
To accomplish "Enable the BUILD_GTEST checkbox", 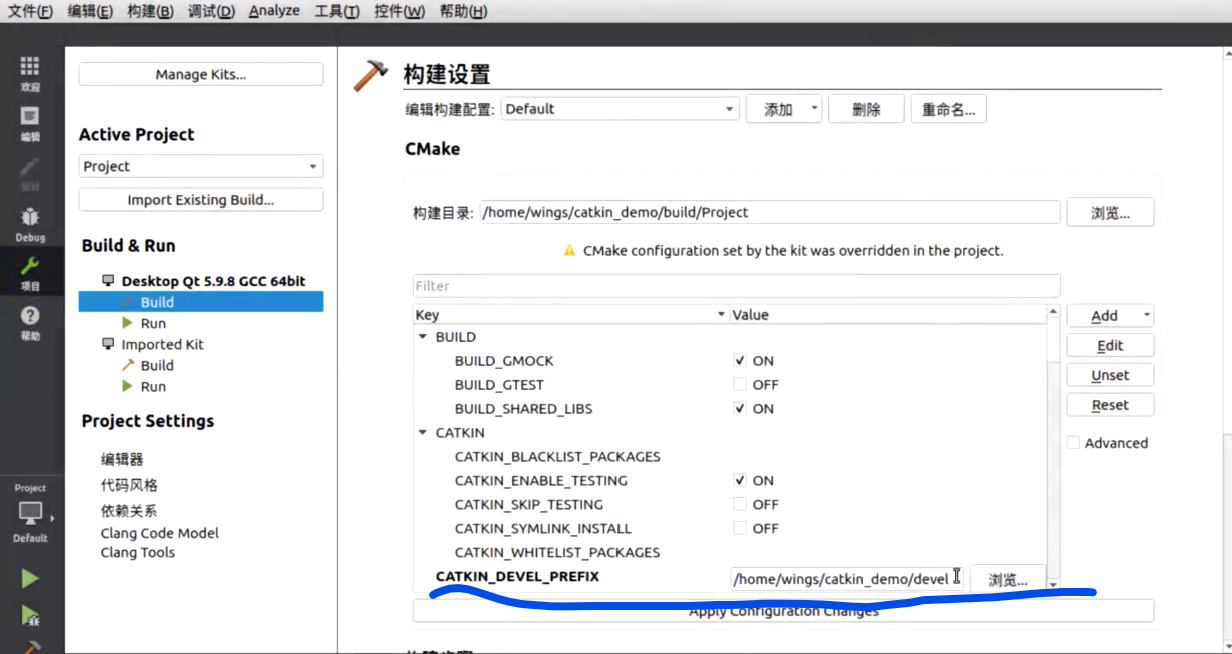I will (x=740, y=384).
